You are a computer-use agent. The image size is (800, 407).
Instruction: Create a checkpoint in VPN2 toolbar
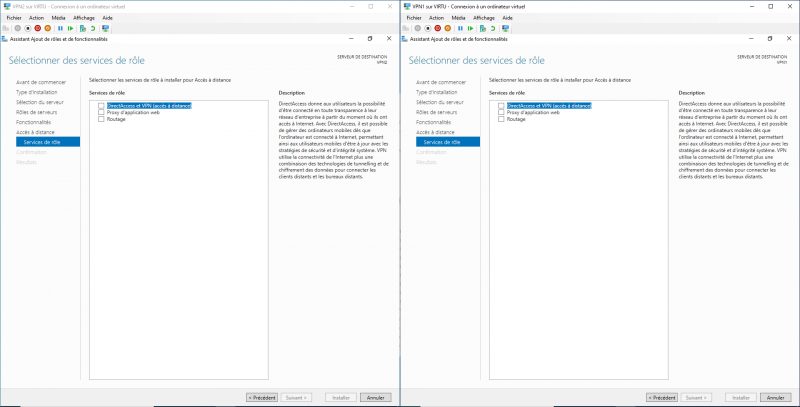point(83,28)
